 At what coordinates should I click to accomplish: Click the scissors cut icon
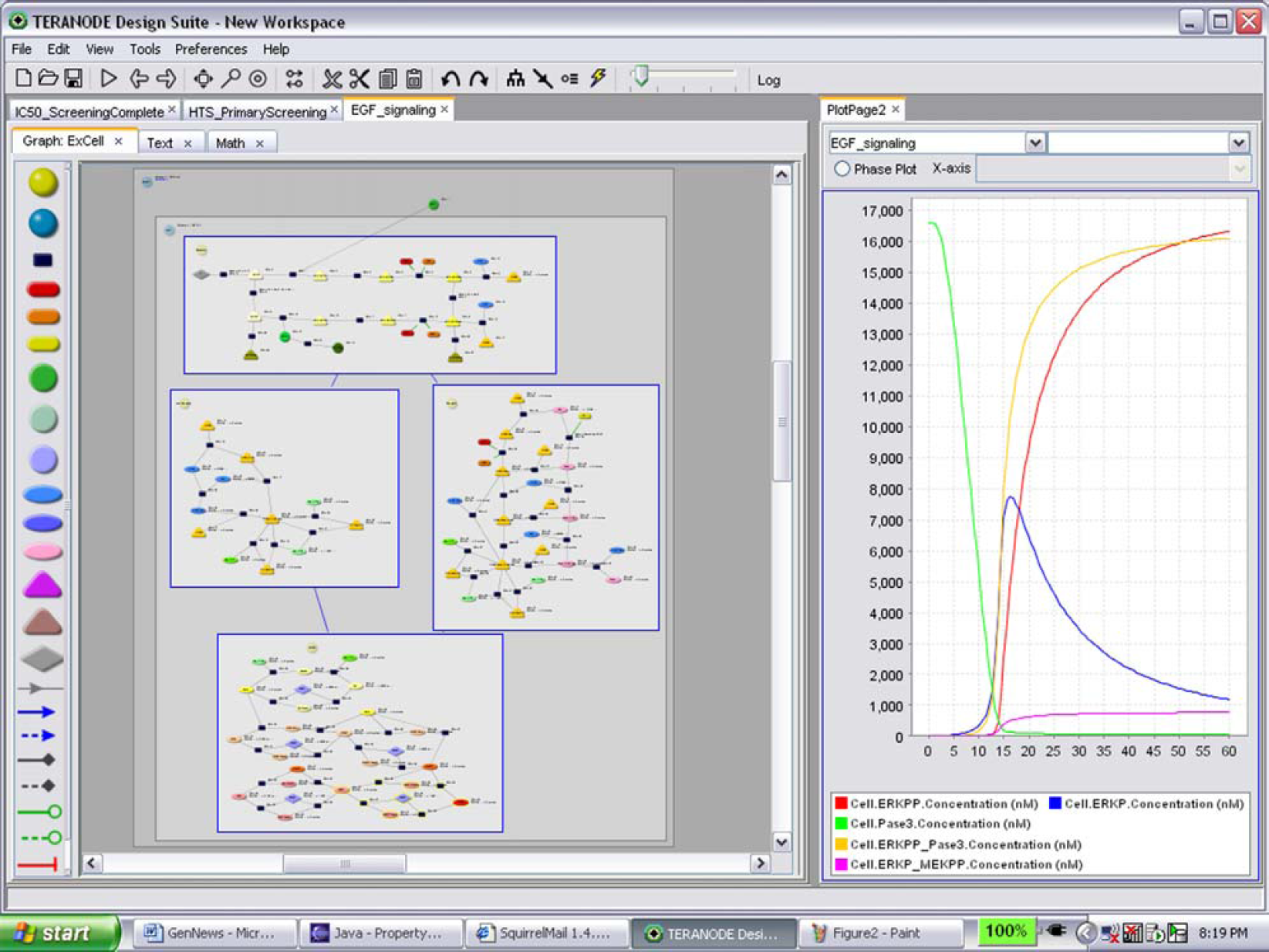click(x=359, y=79)
